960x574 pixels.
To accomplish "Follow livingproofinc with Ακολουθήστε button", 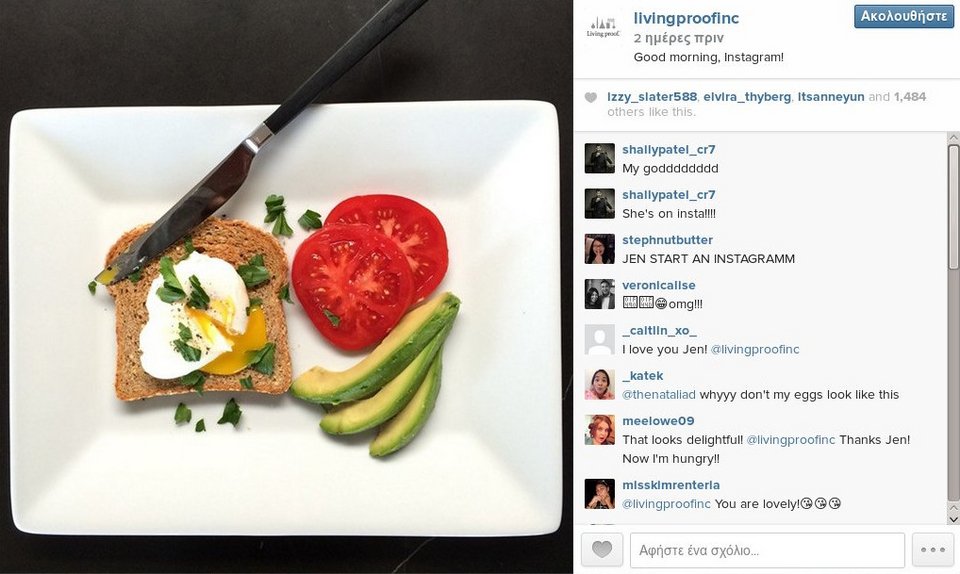I will (904, 17).
